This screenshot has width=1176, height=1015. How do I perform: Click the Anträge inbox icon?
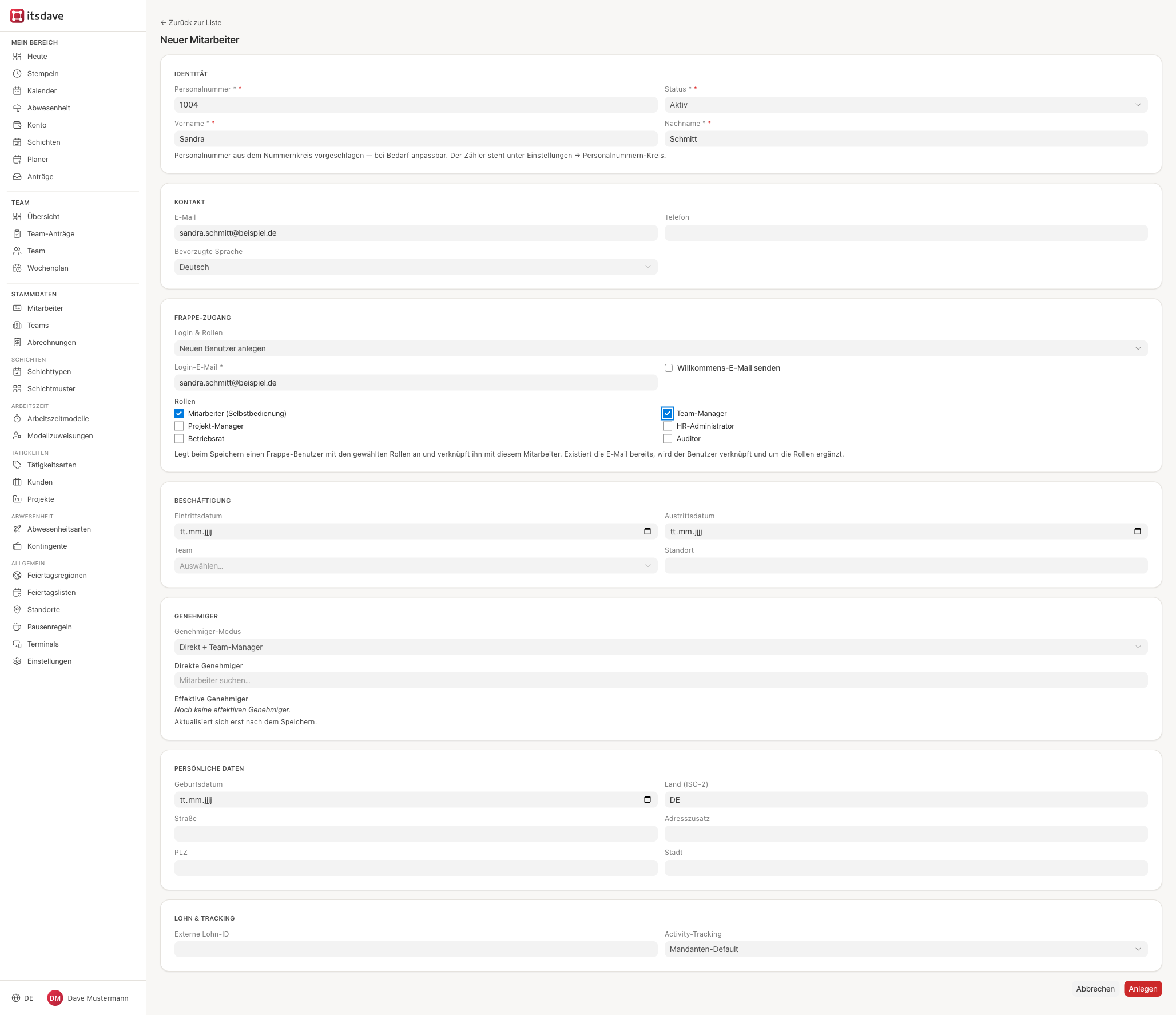click(17, 177)
